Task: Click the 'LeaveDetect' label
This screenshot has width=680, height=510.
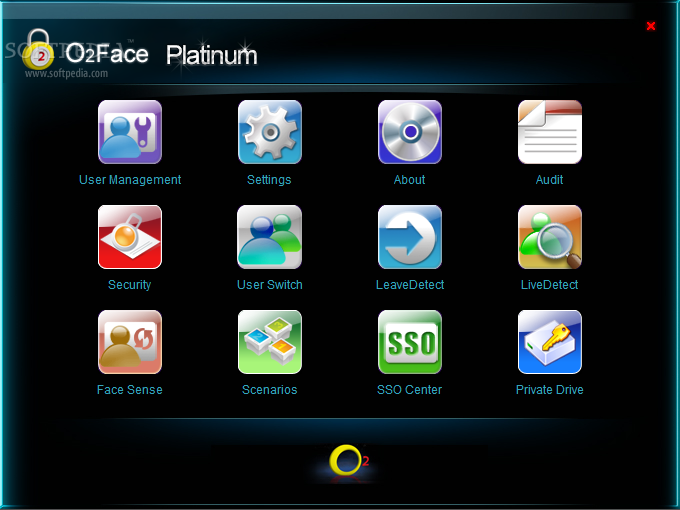Action: point(410,284)
